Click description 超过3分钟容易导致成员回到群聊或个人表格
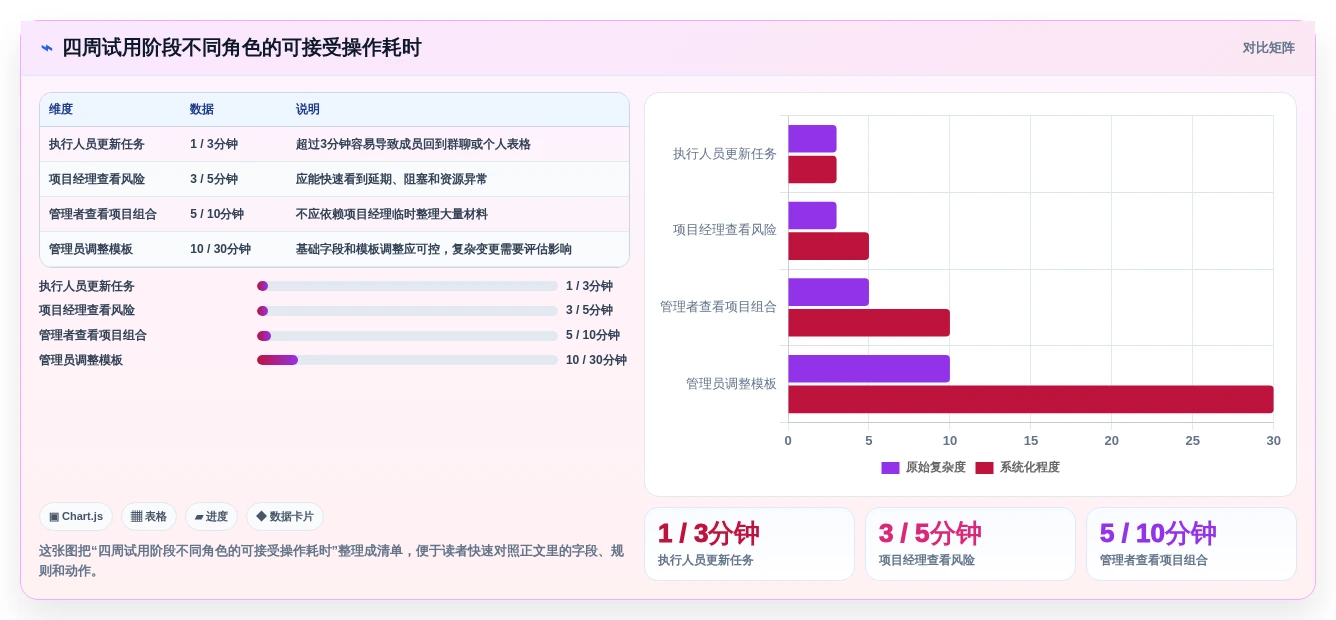1336x620 pixels. (x=413, y=144)
